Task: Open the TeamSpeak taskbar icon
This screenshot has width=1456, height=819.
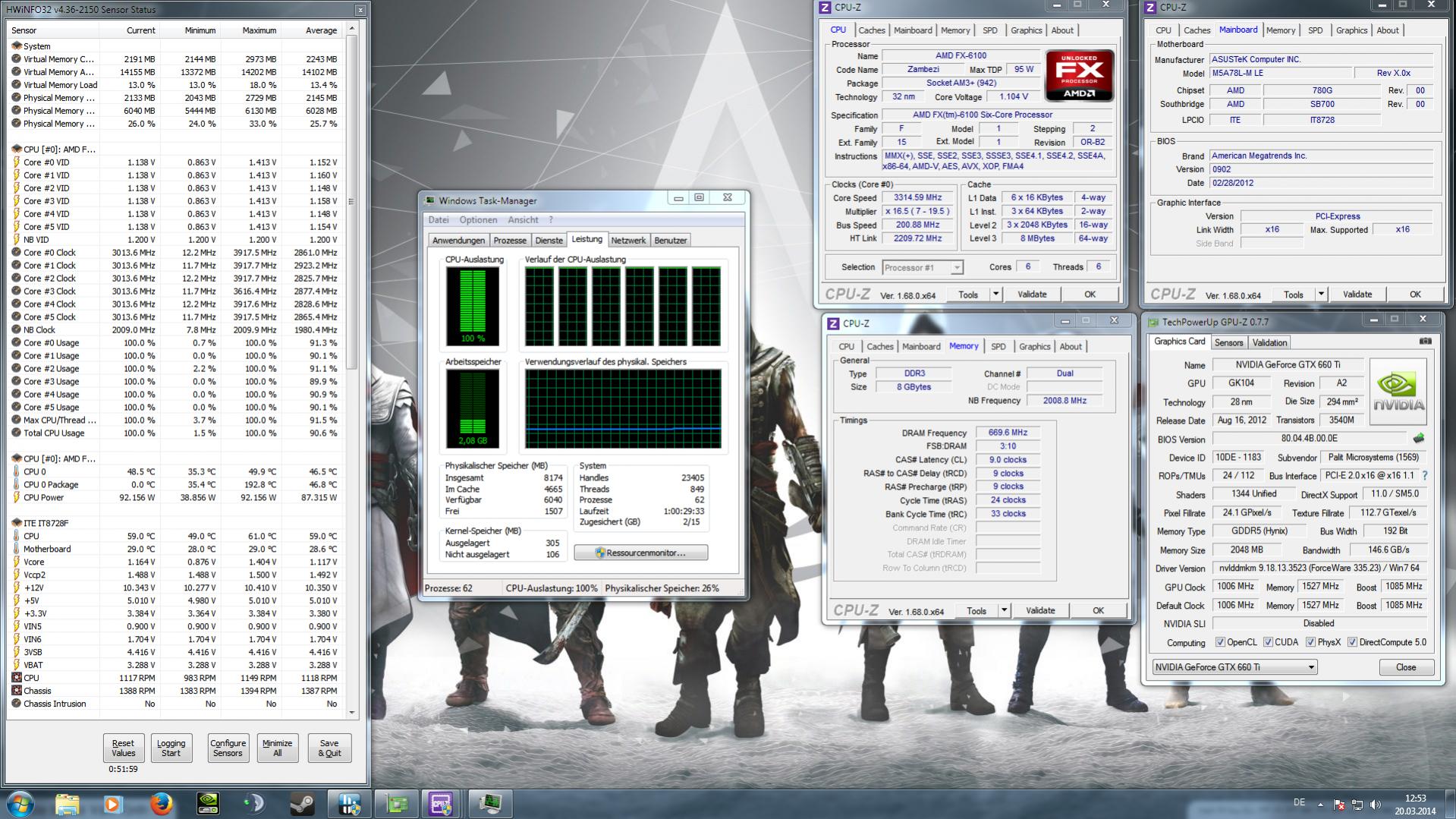Action: (255, 804)
